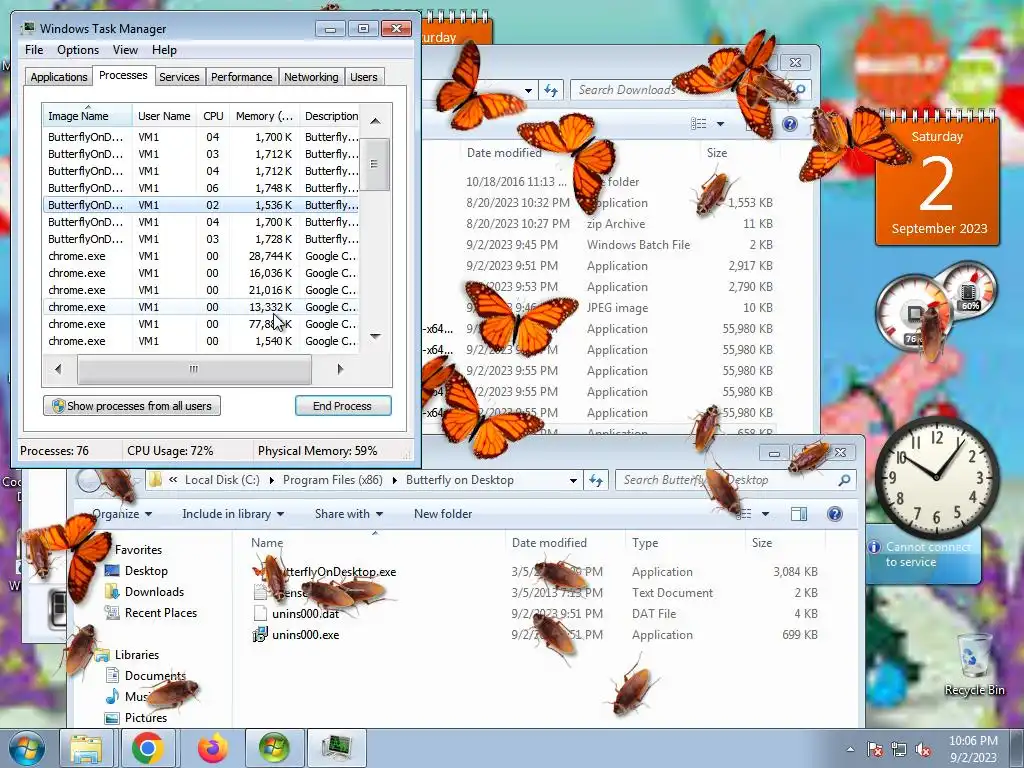The image size is (1024, 768).
Task: Click the refresh icon in Downloads address bar
Action: 551,90
